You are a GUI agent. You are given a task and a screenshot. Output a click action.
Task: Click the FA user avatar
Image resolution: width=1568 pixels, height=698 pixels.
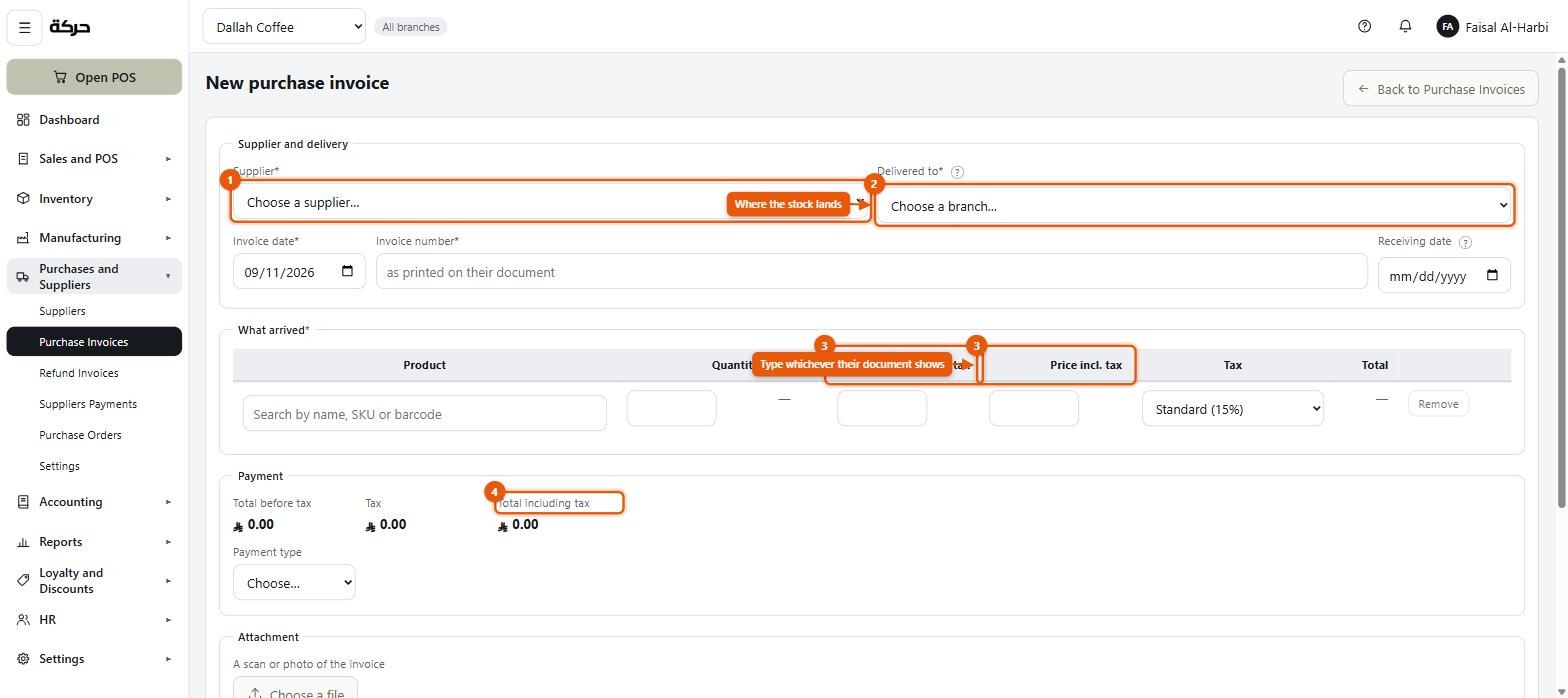point(1447,27)
